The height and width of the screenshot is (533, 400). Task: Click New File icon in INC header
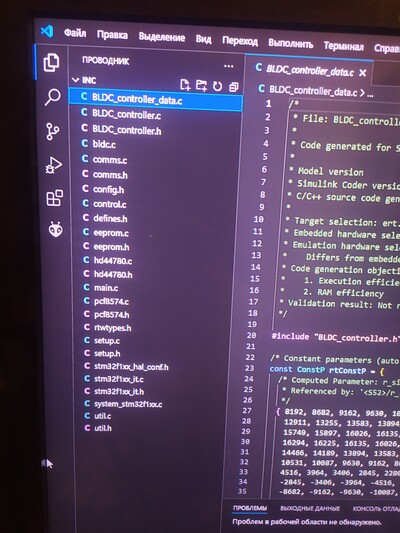click(x=185, y=85)
